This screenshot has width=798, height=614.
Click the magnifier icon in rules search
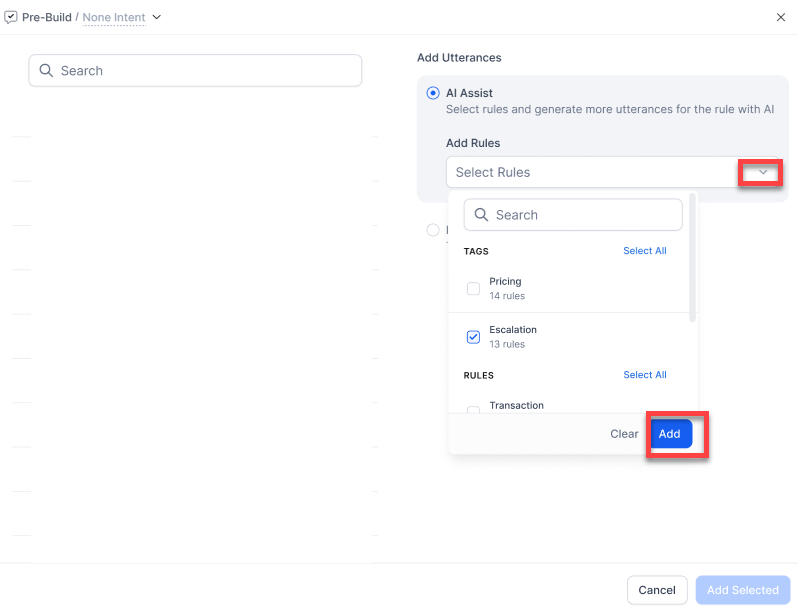click(x=481, y=215)
